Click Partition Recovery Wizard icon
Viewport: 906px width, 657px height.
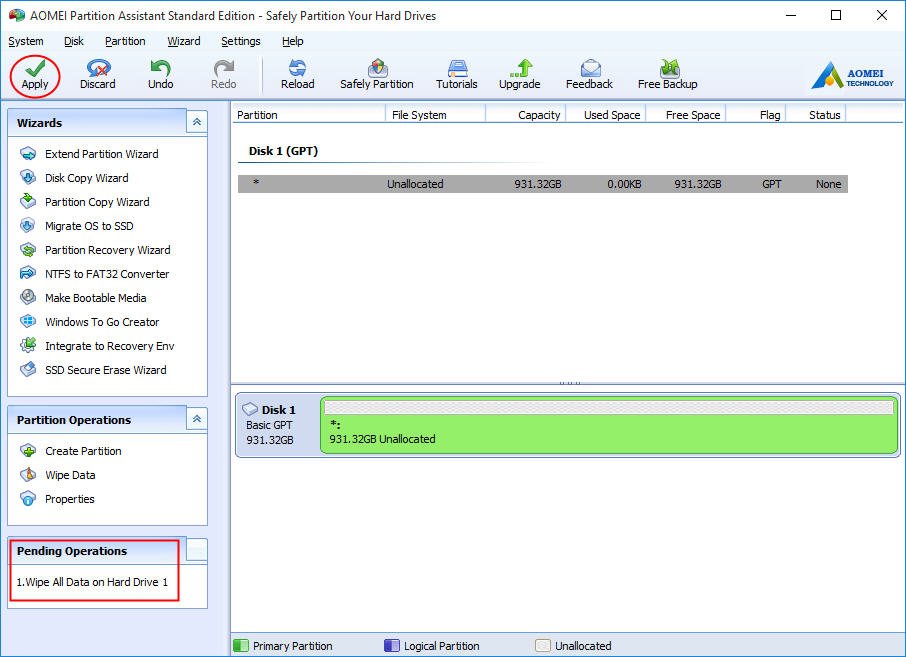28,250
